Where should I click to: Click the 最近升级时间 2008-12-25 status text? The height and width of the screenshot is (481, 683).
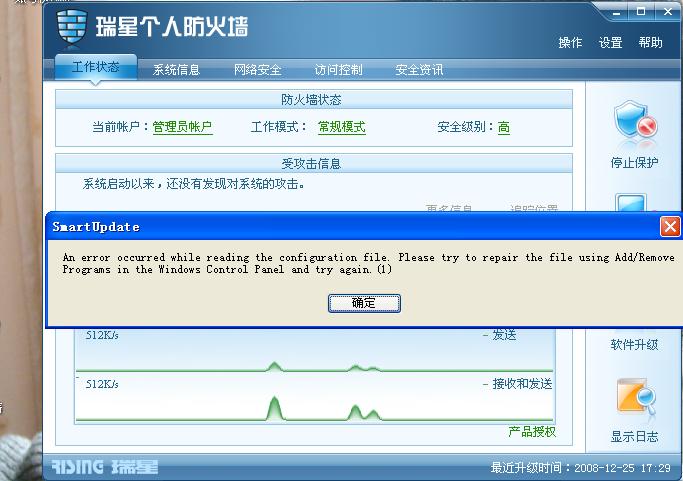pos(580,467)
